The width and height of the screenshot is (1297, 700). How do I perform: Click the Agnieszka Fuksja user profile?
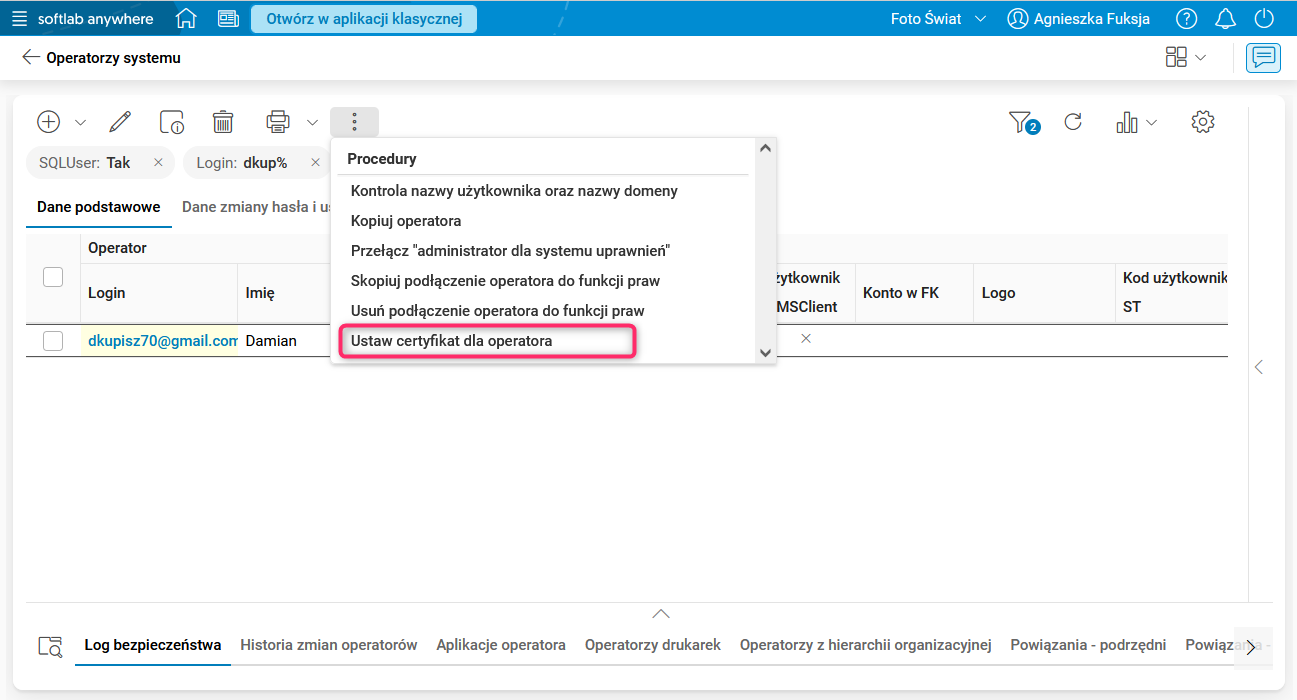click(x=1078, y=19)
